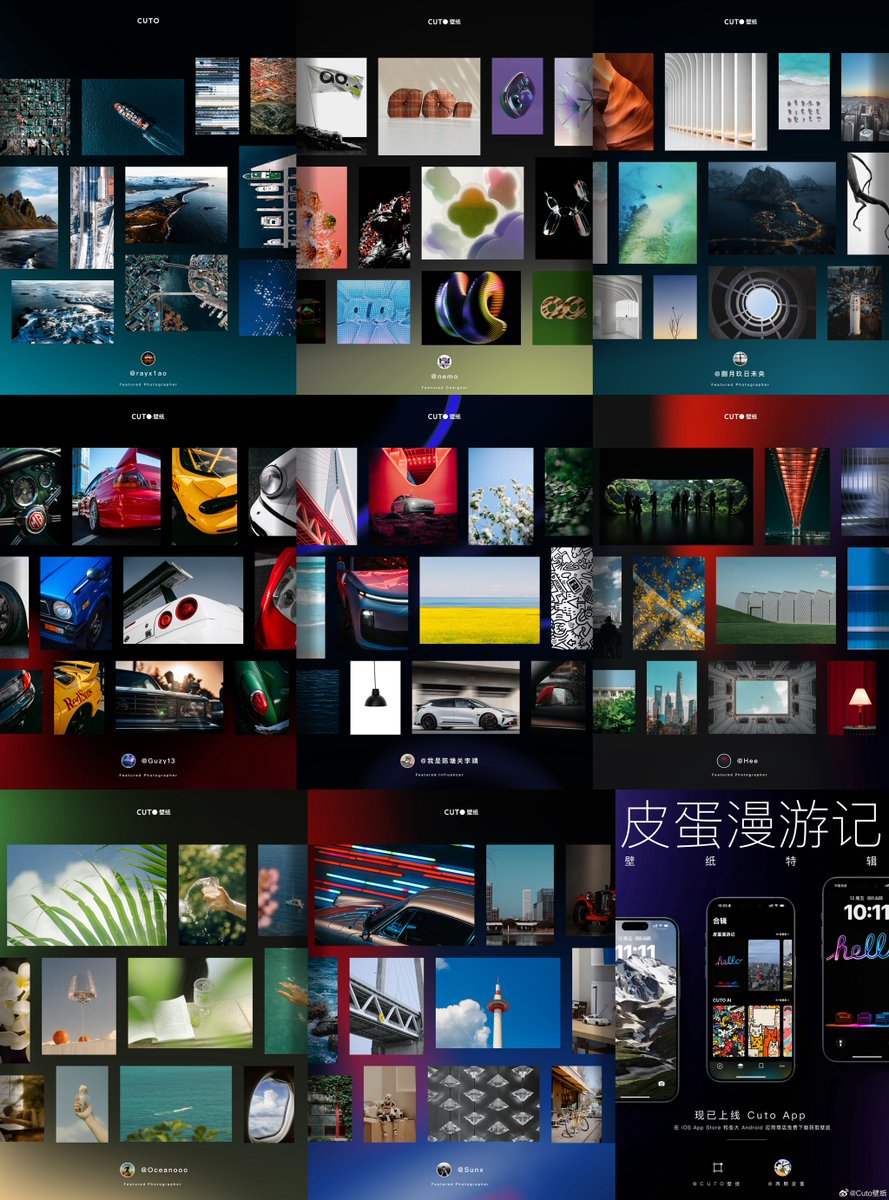889x1200 pixels.
Task: Open the neon lights car wallpaper
Action: [395, 895]
